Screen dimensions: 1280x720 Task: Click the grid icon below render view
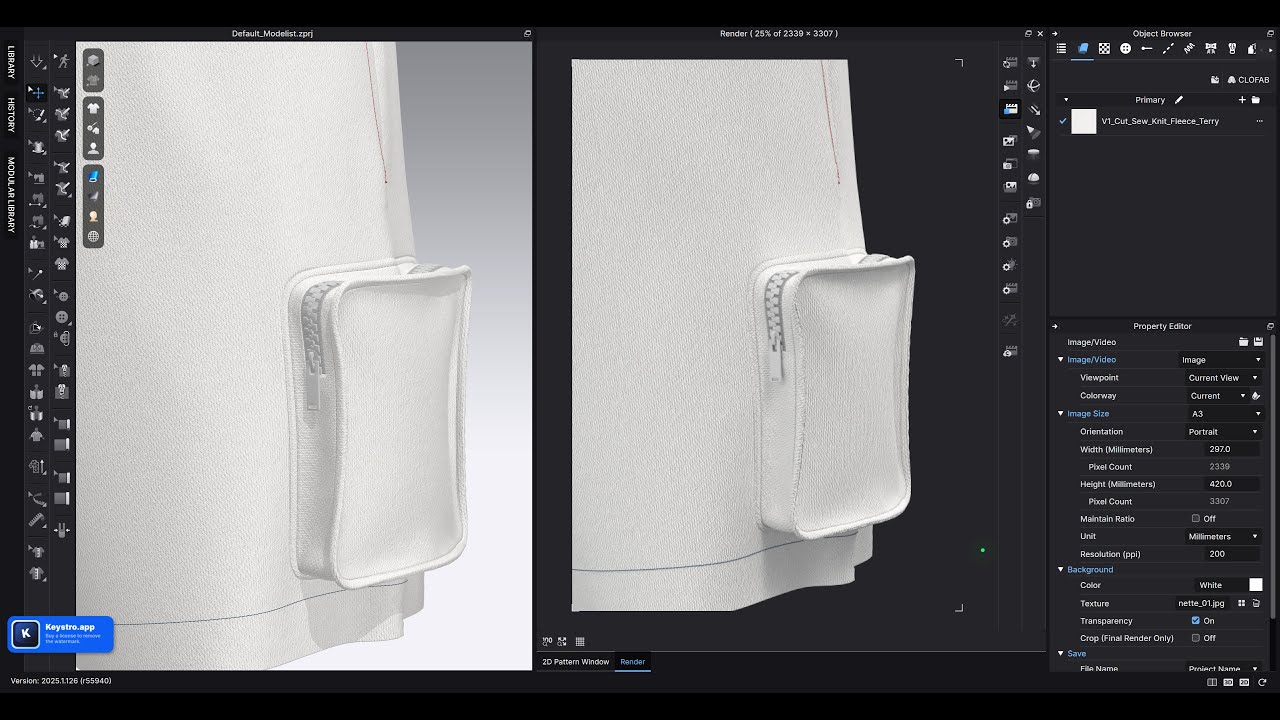[580, 641]
